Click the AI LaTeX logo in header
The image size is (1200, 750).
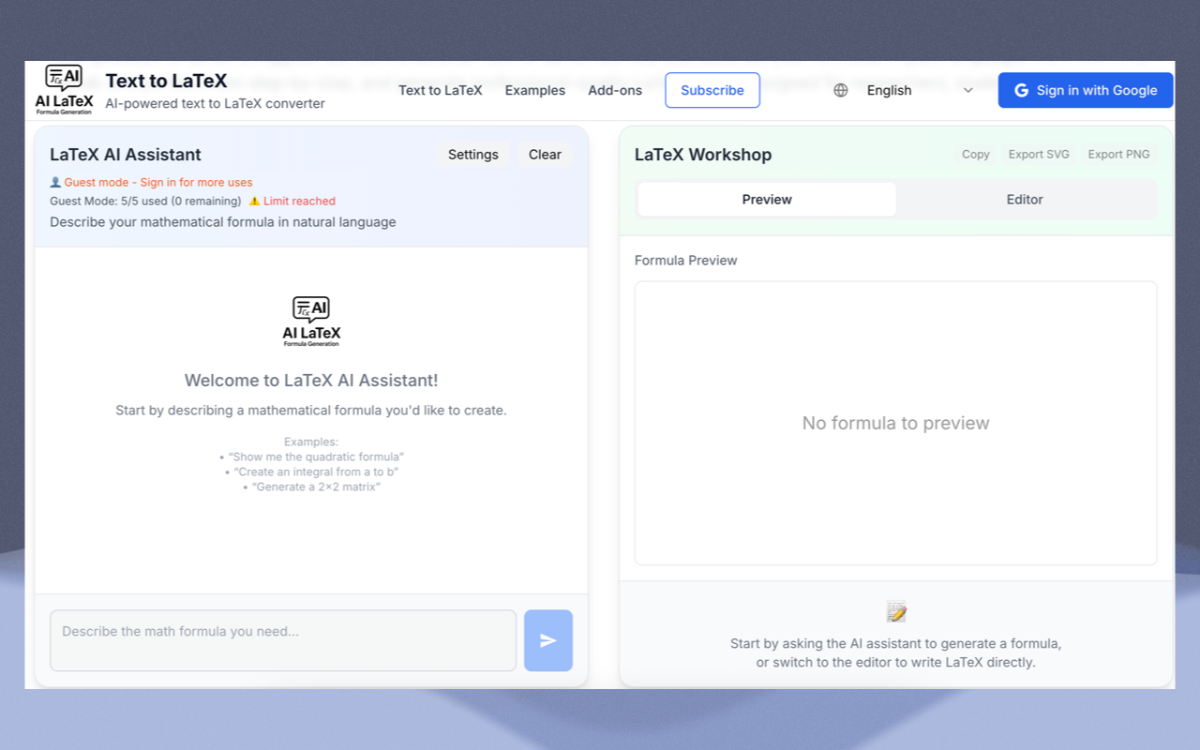[64, 90]
